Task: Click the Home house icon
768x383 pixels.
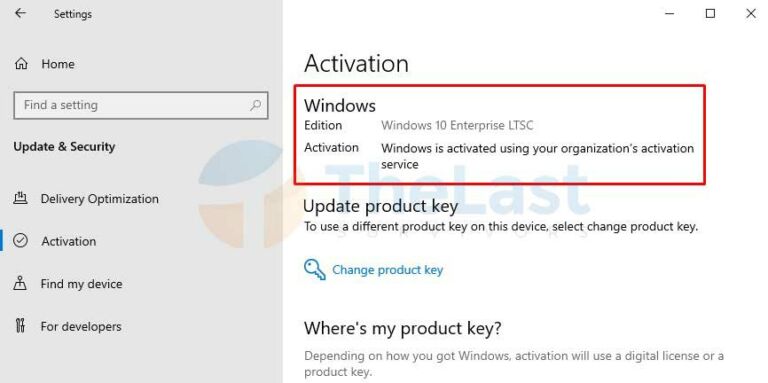Action: pyautogui.click(x=21, y=64)
